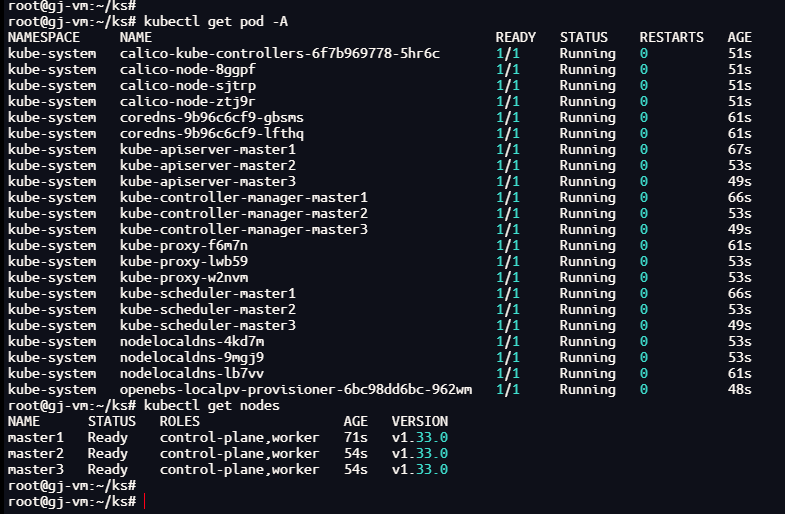Select the kube-apiserver-master2 pod name
Viewport: 785px width, 514px height.
pos(207,165)
